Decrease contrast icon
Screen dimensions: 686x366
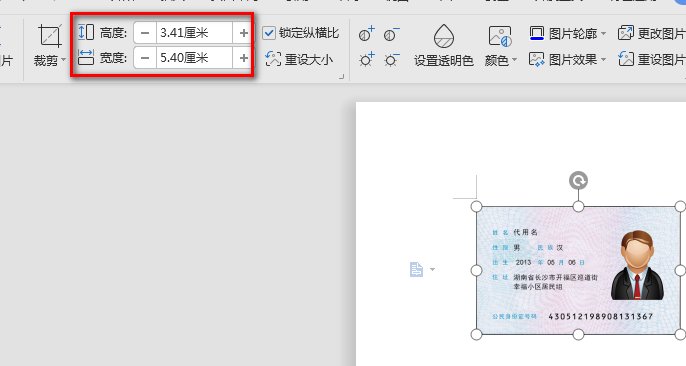[392, 34]
